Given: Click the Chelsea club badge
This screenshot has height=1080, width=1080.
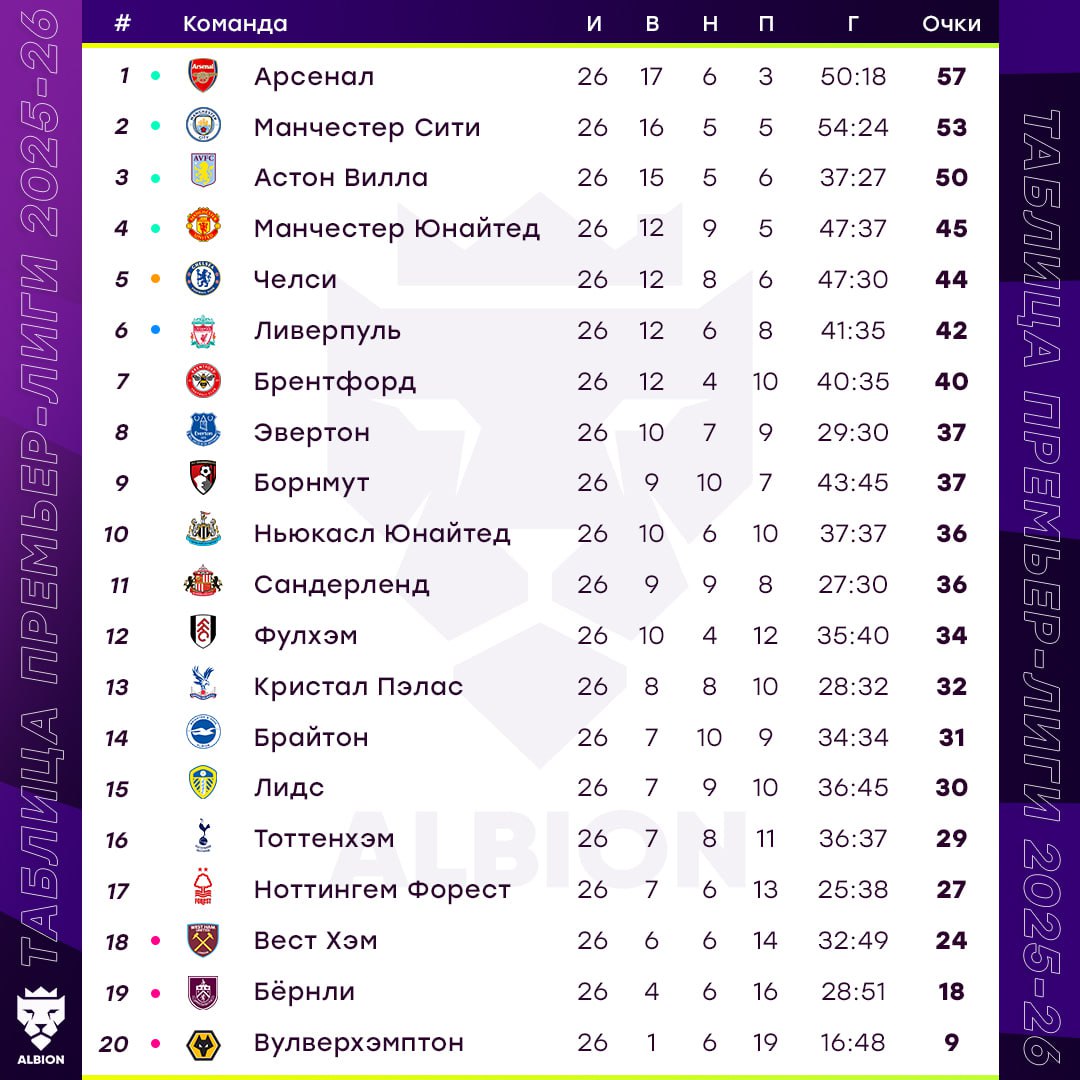Looking at the screenshot, I should [x=203, y=279].
